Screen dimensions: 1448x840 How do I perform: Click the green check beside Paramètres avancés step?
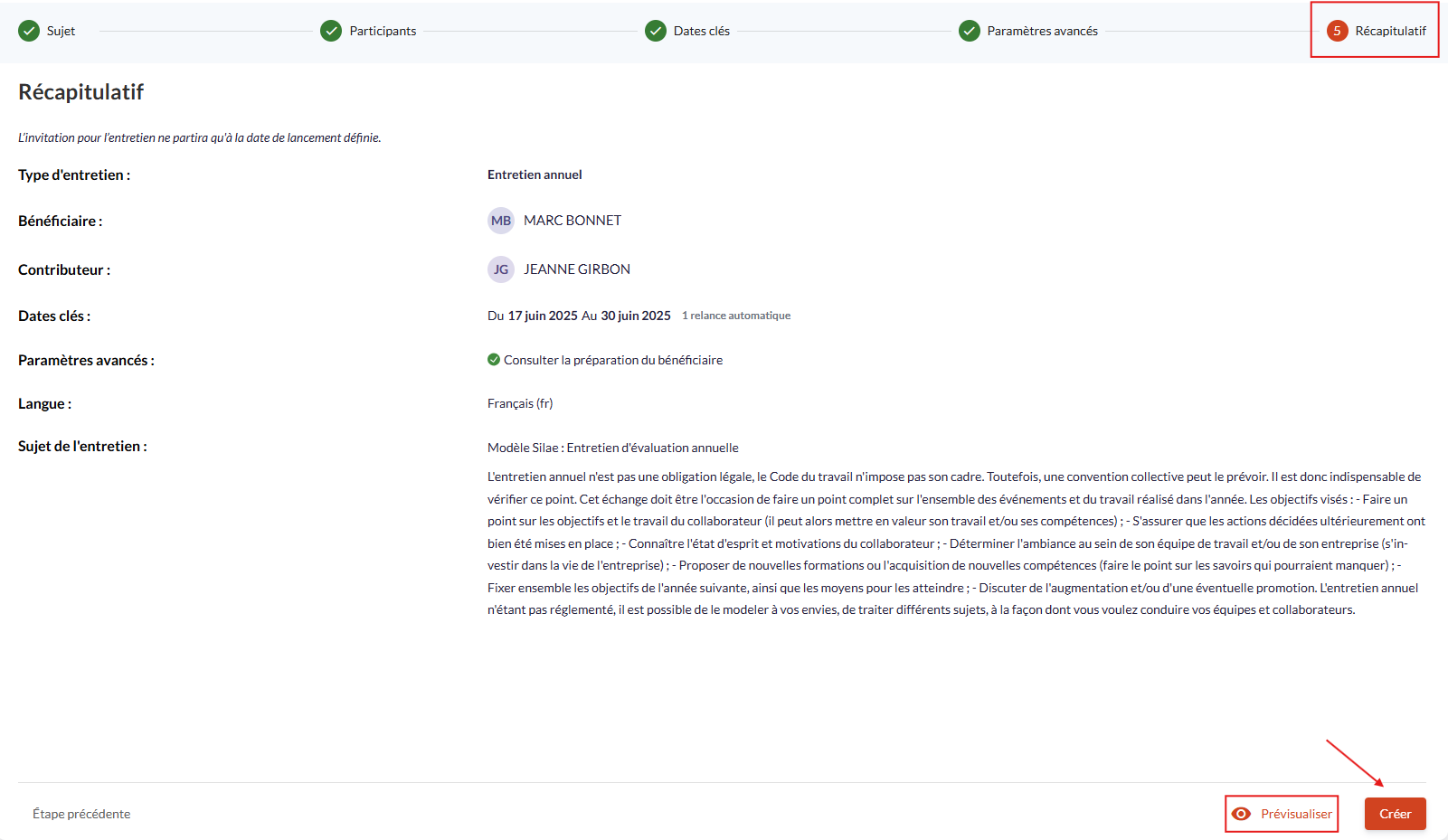point(970,31)
